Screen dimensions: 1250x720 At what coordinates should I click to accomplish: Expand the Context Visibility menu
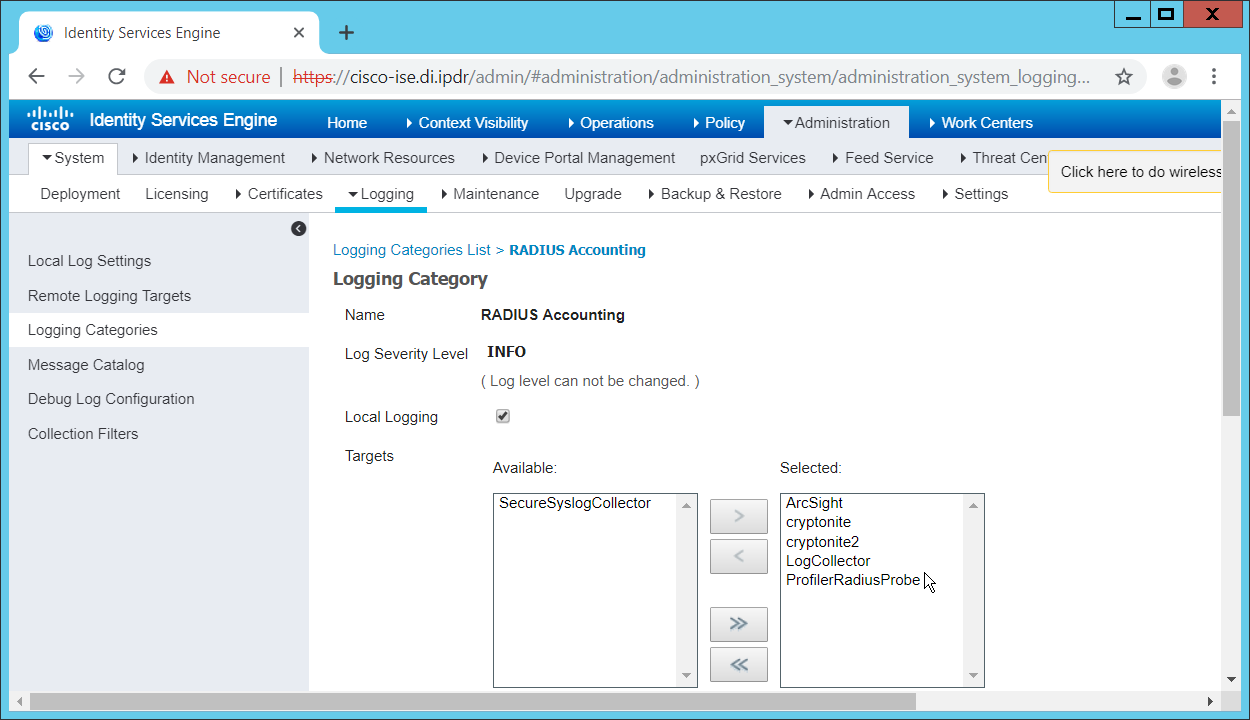pyautogui.click(x=467, y=123)
